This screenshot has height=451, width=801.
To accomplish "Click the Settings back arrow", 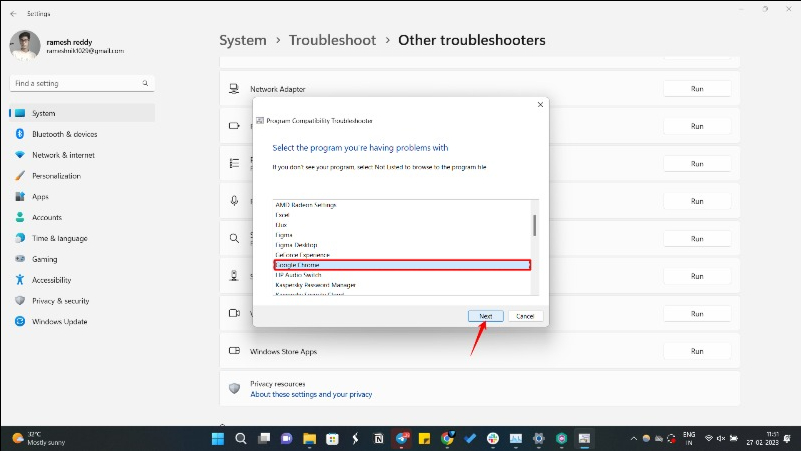I will click(x=13, y=14).
